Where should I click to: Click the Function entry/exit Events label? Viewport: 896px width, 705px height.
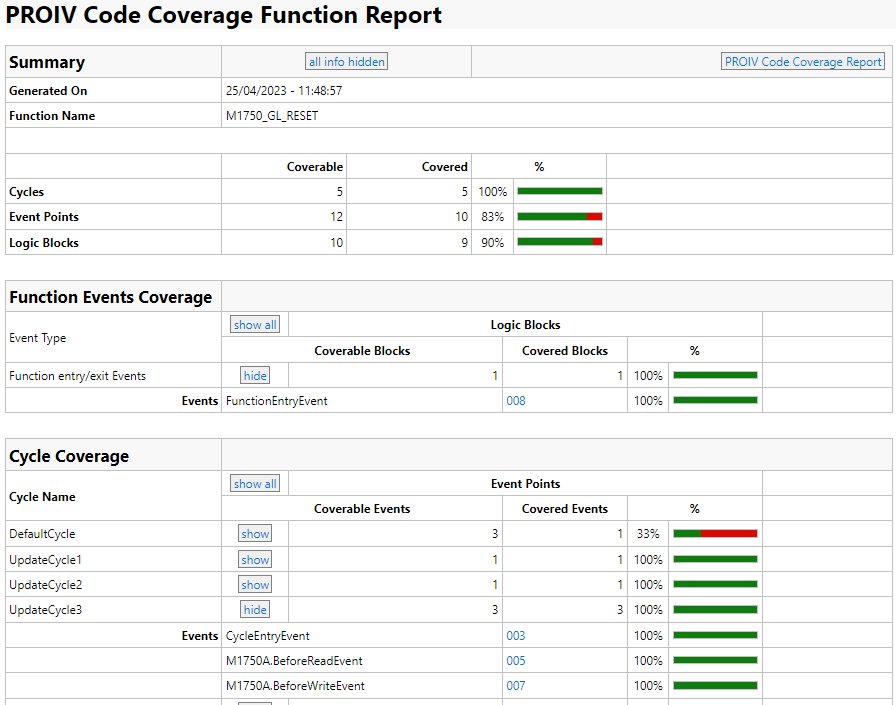click(78, 376)
